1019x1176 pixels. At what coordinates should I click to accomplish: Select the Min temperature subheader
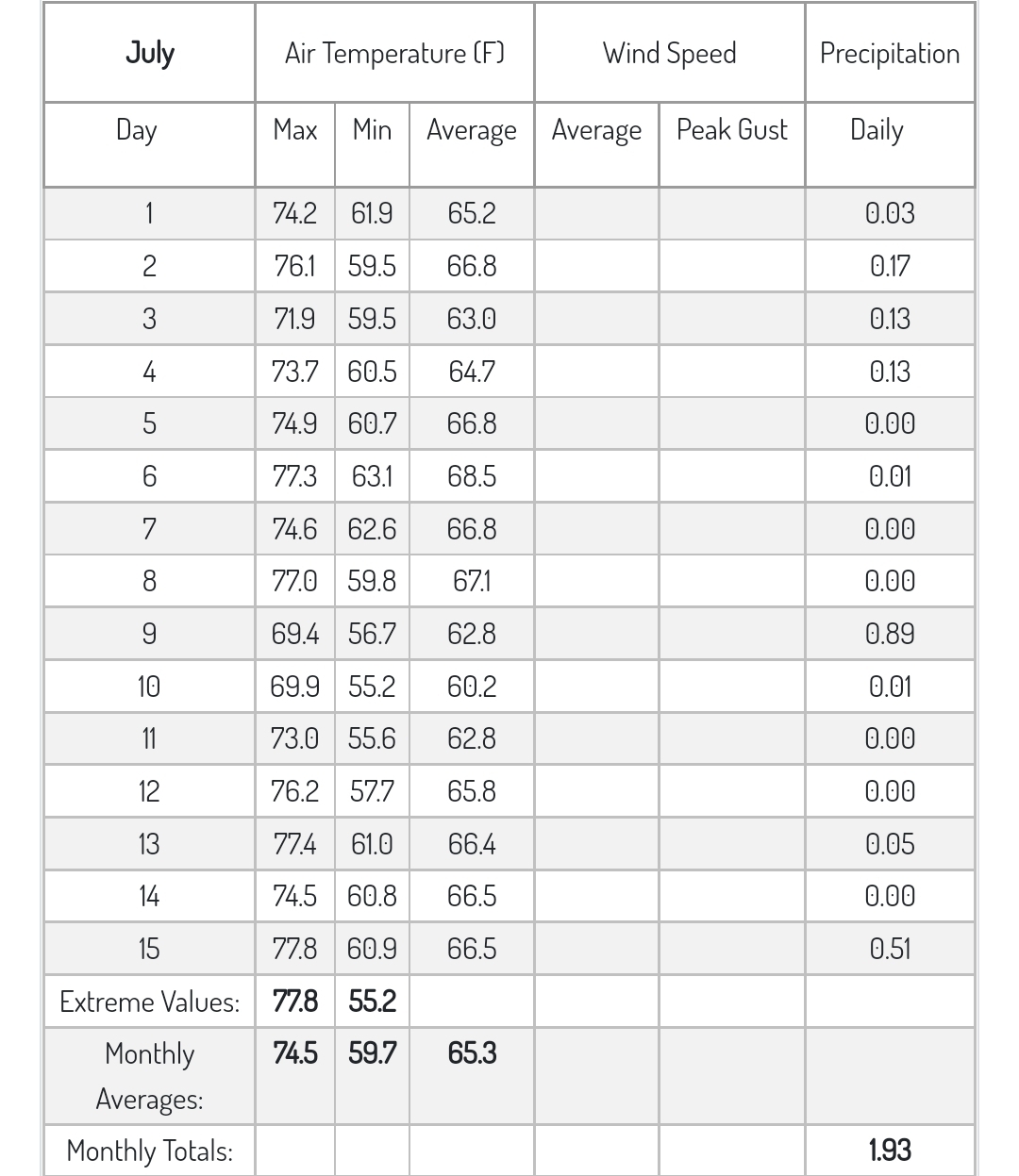372,129
